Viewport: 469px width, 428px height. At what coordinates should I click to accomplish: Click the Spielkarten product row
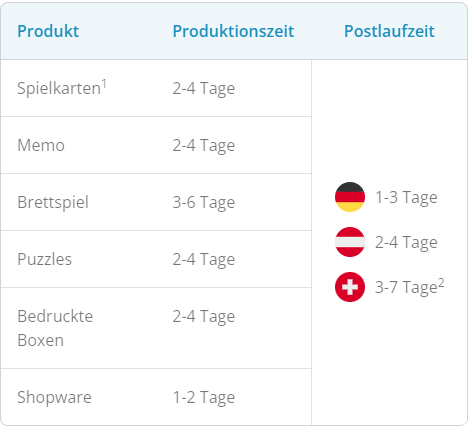tap(156, 88)
